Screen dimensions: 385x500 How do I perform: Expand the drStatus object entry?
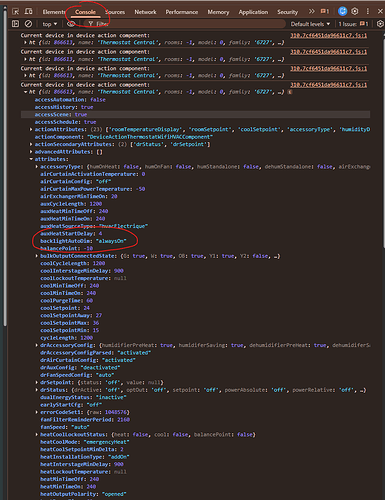click(37, 390)
